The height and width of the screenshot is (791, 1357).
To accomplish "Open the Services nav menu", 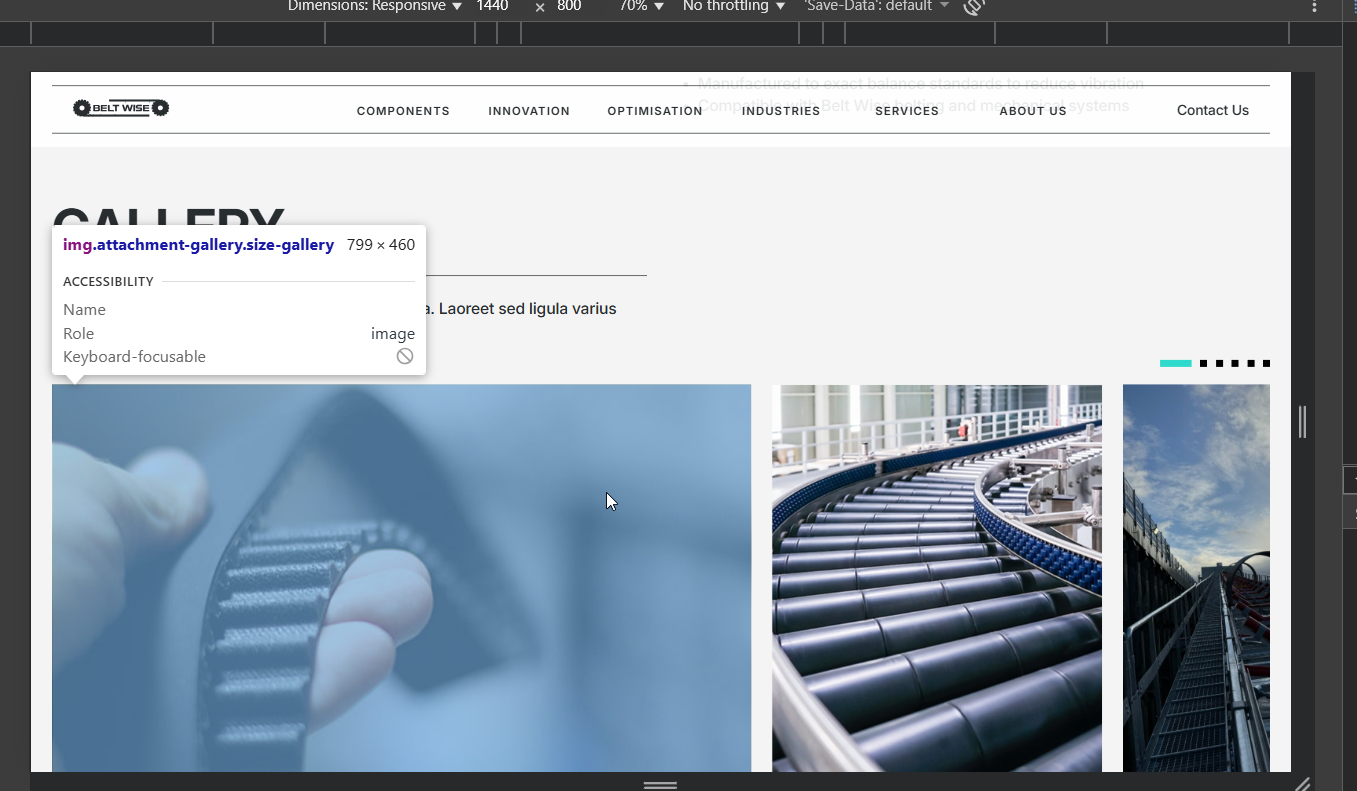I will [x=907, y=111].
